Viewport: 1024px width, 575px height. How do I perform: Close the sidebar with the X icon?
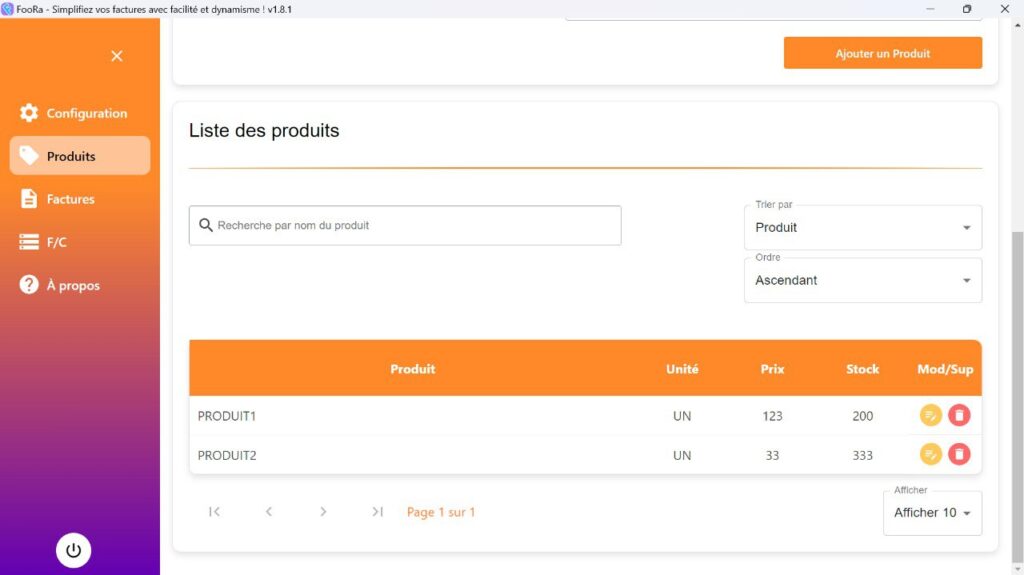click(x=117, y=56)
